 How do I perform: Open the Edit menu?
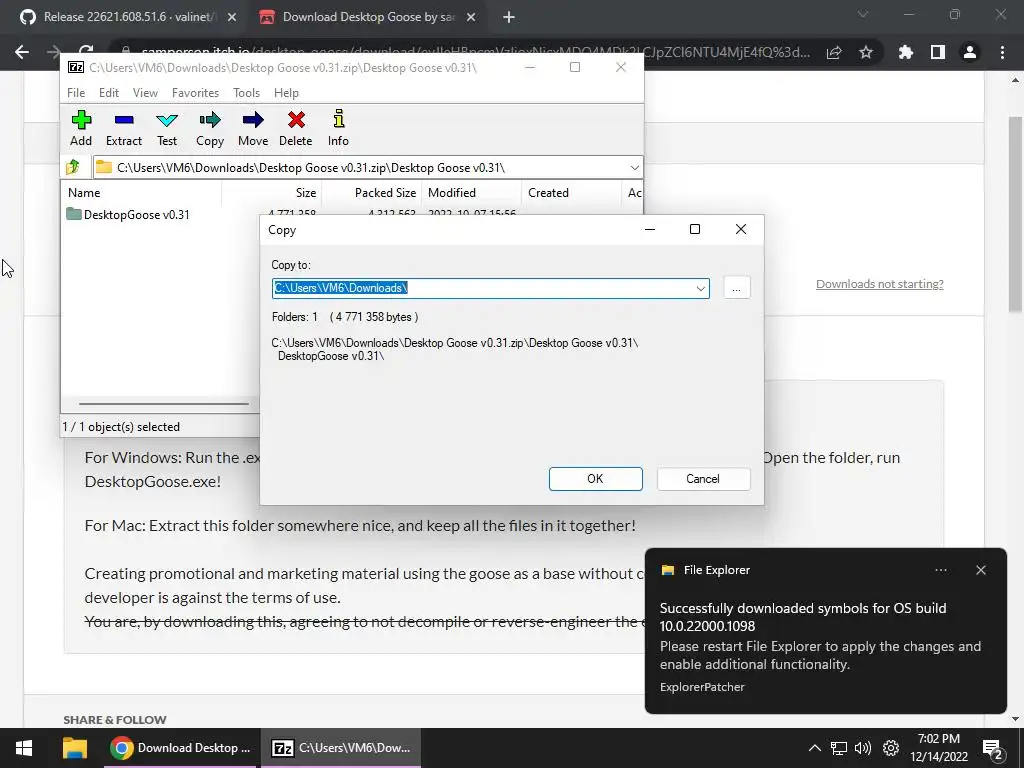tap(108, 93)
